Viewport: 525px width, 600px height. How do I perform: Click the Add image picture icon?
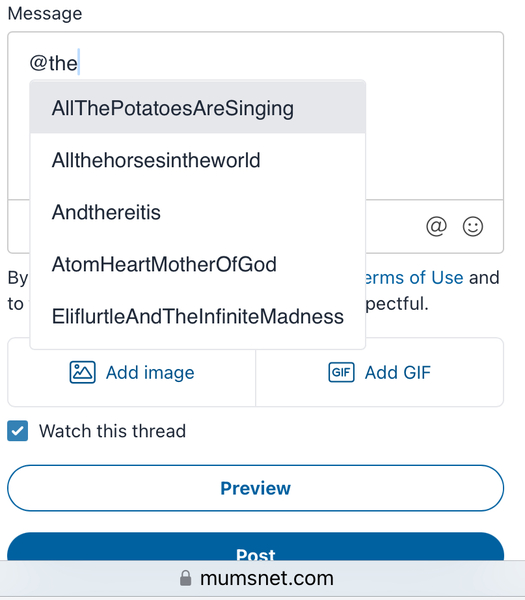coord(82,372)
